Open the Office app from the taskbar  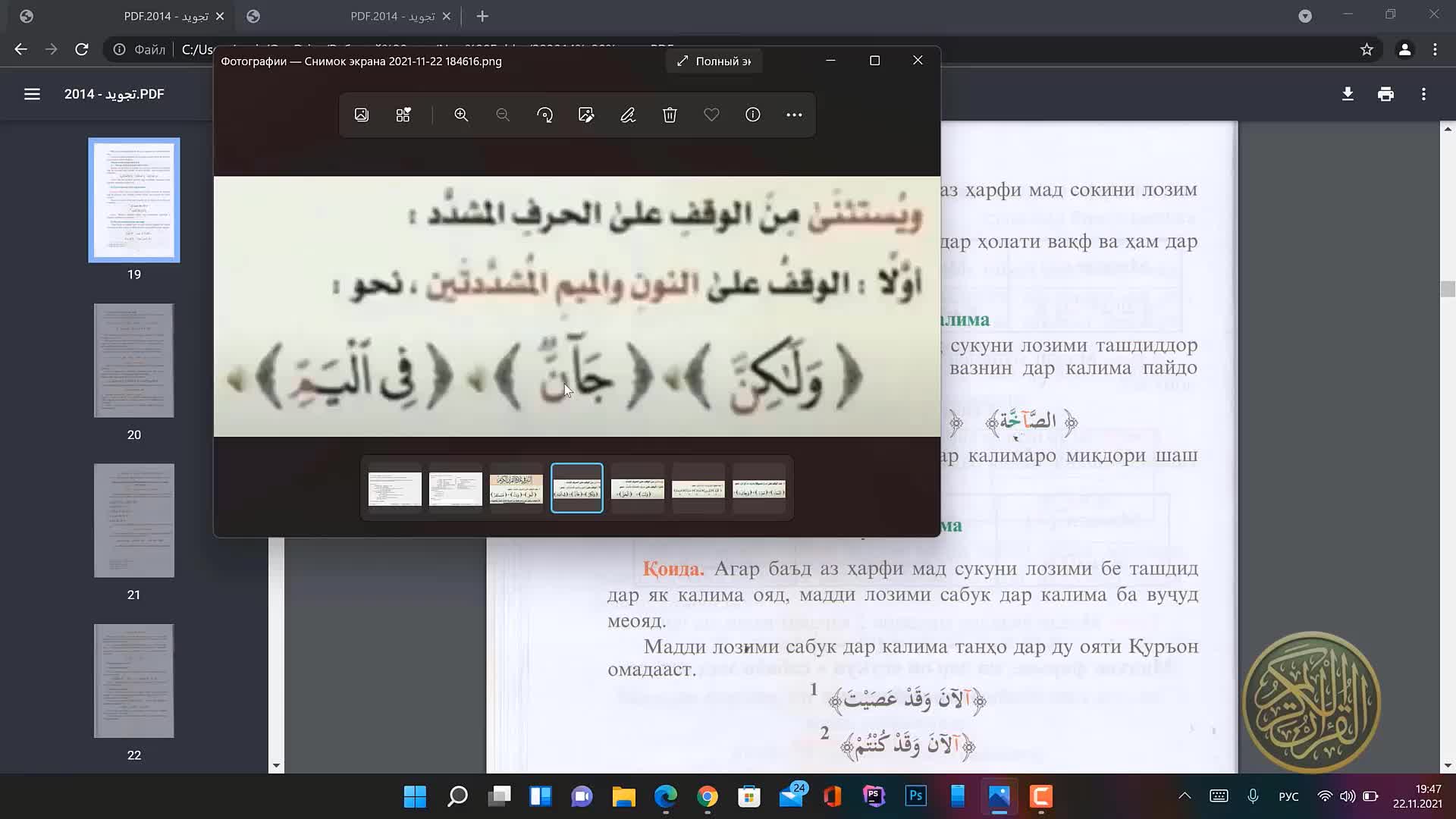[833, 796]
